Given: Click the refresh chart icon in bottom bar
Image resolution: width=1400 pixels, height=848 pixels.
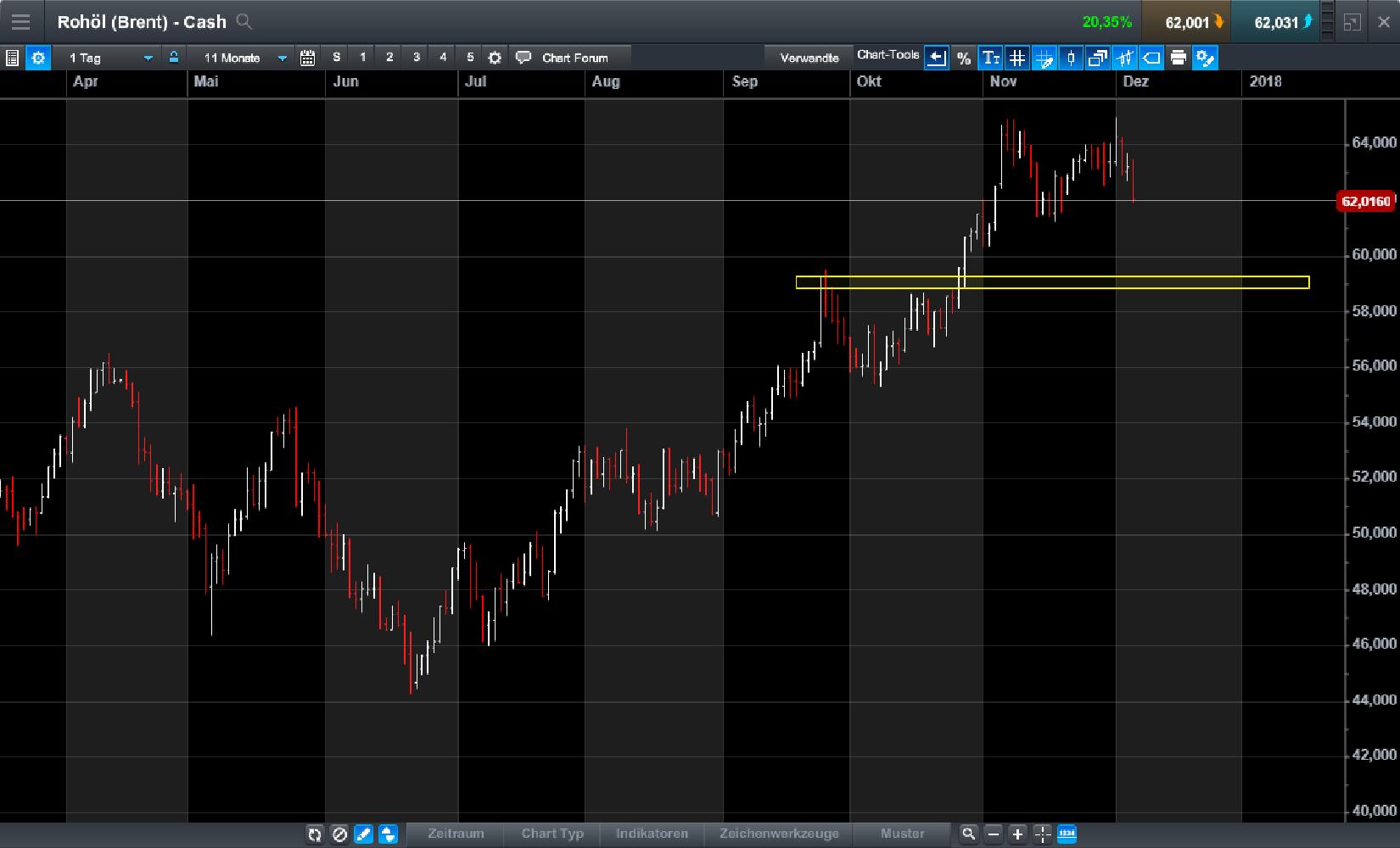Looking at the screenshot, I should click(x=315, y=834).
